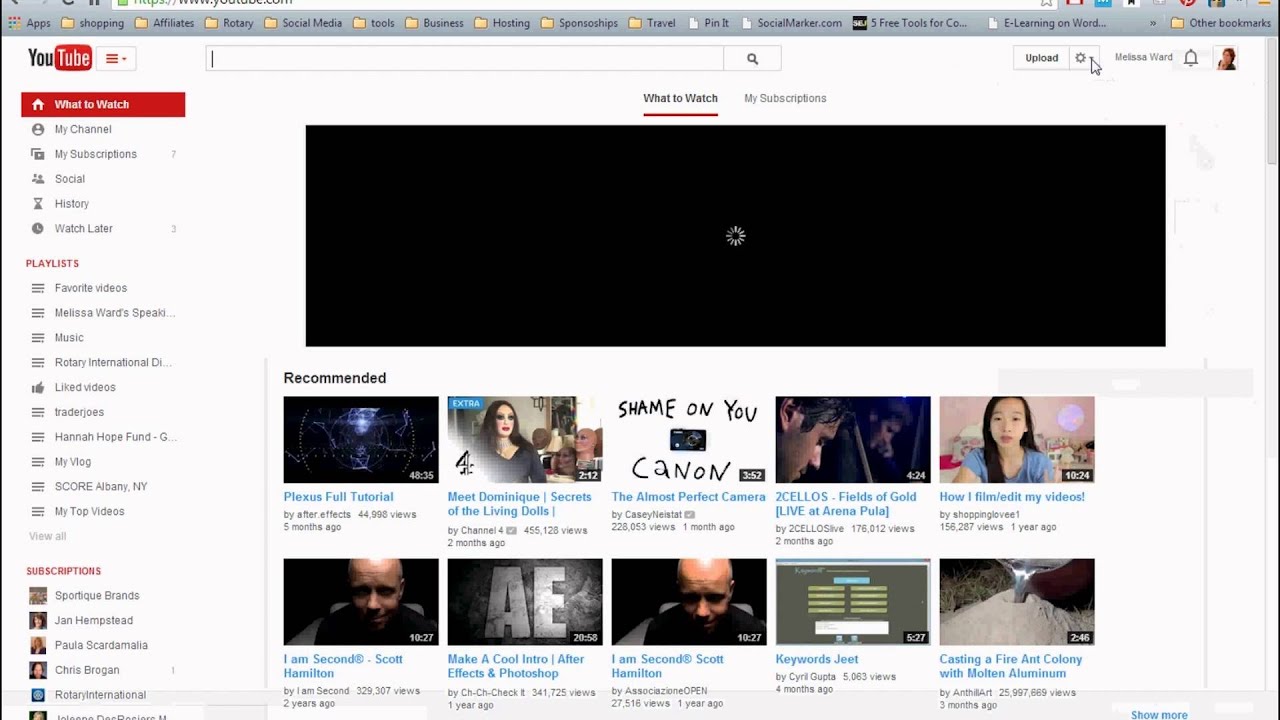Screen dimensions: 1280x720
Task: Open the PLAYLISTS heading link
Action: tap(52, 264)
